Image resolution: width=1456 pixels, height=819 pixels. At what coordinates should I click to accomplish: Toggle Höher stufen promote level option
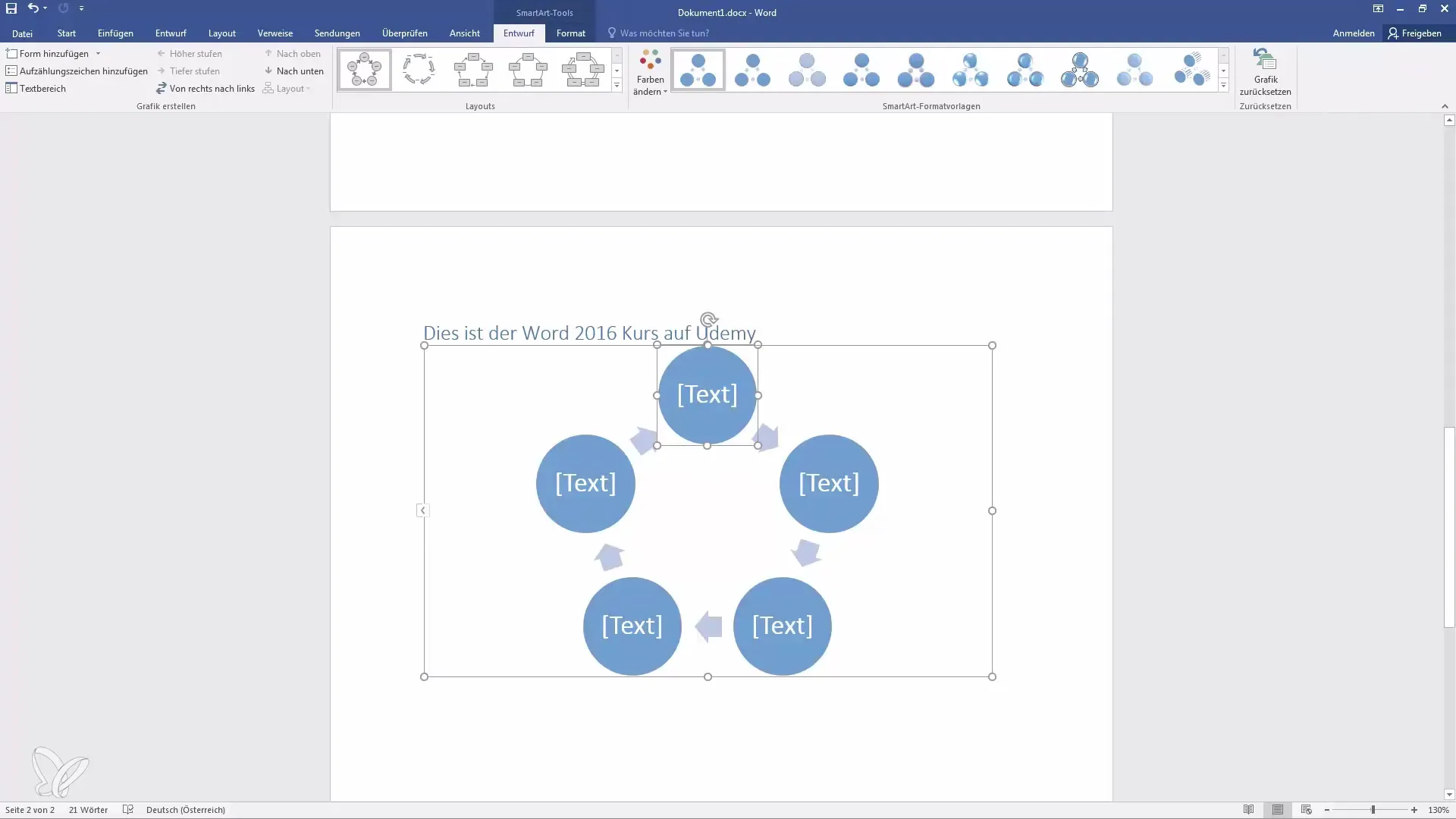click(x=190, y=53)
